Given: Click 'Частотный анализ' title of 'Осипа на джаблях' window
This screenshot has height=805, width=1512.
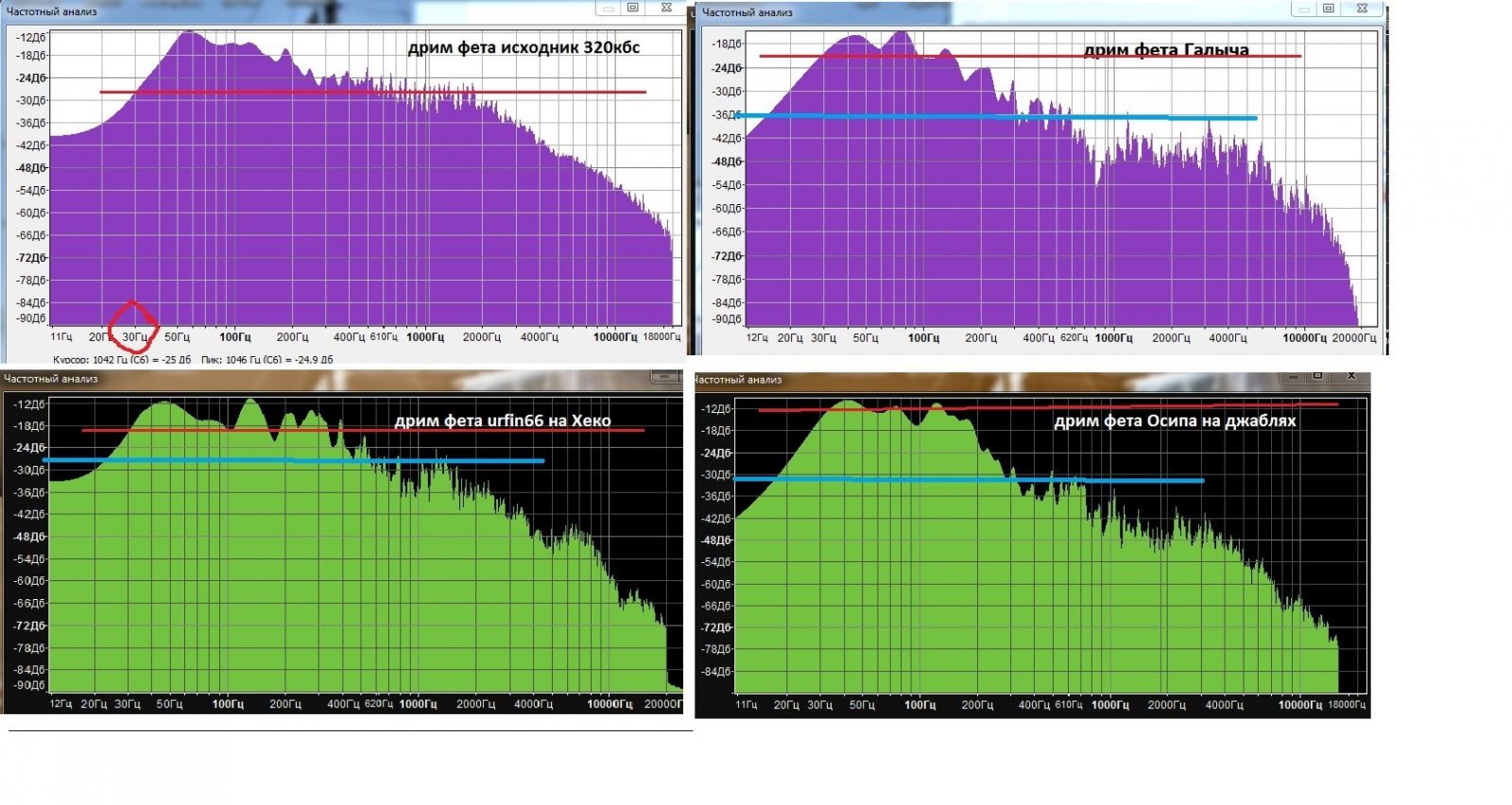Looking at the screenshot, I should click(738, 380).
